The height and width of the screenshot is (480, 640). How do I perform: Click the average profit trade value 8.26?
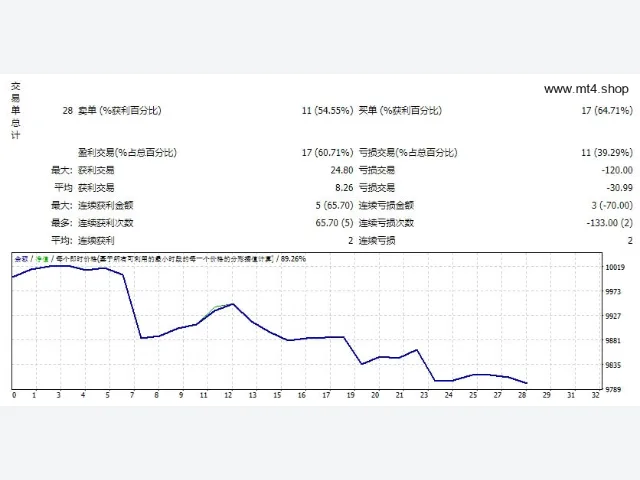pyautogui.click(x=344, y=188)
